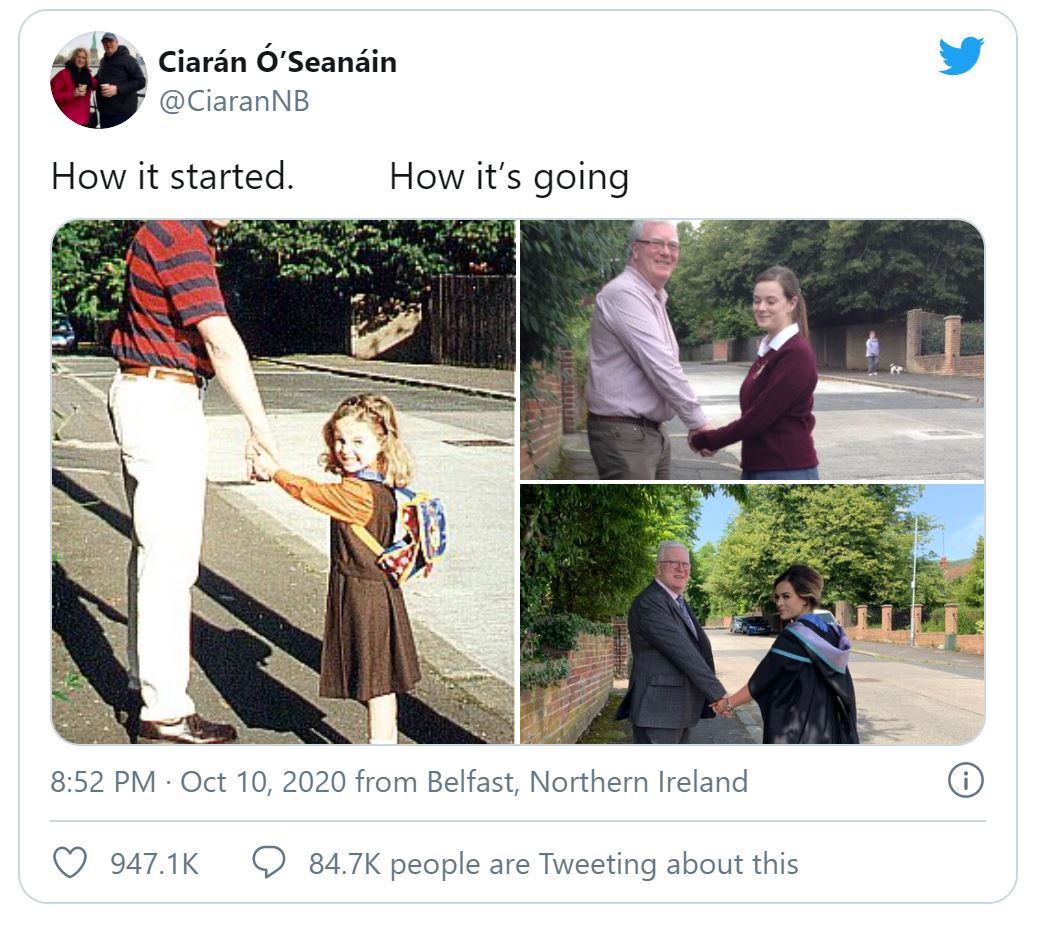Open "people are Tweeting about this" link
This screenshot has width=1040, height=931.
(x=594, y=863)
